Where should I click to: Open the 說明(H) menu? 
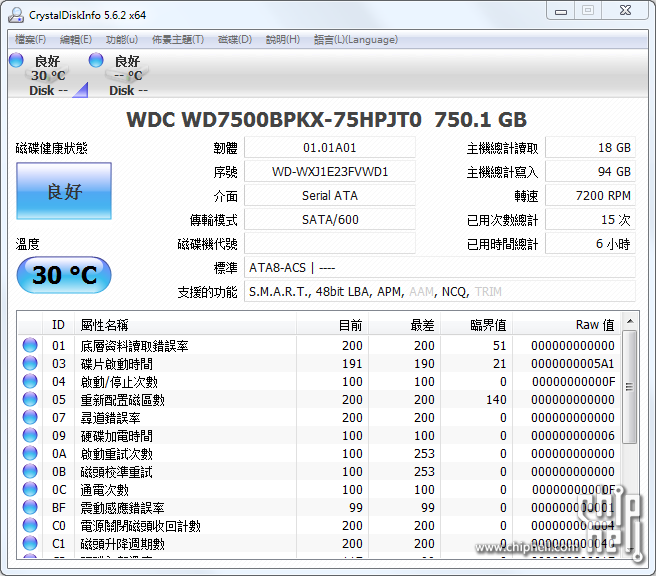283,40
